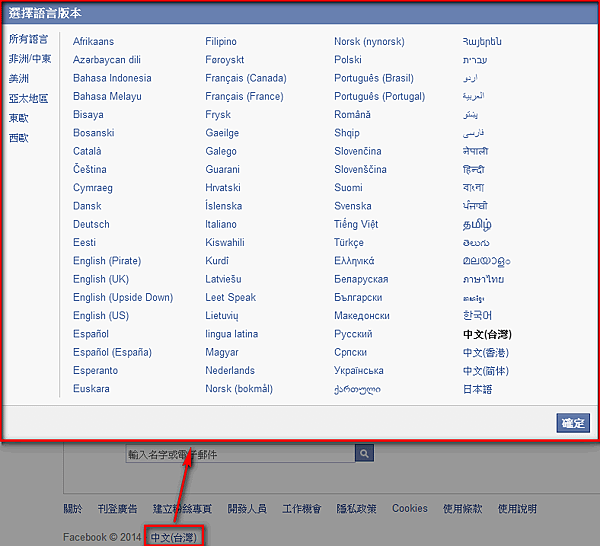Choose Català
600x546 pixels.
point(87,151)
